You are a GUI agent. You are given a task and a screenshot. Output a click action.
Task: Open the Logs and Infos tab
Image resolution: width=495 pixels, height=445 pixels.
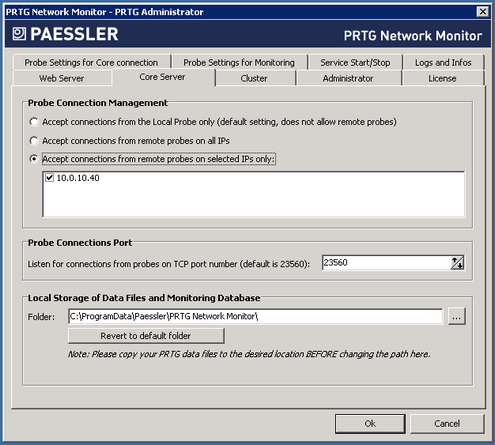point(443,62)
